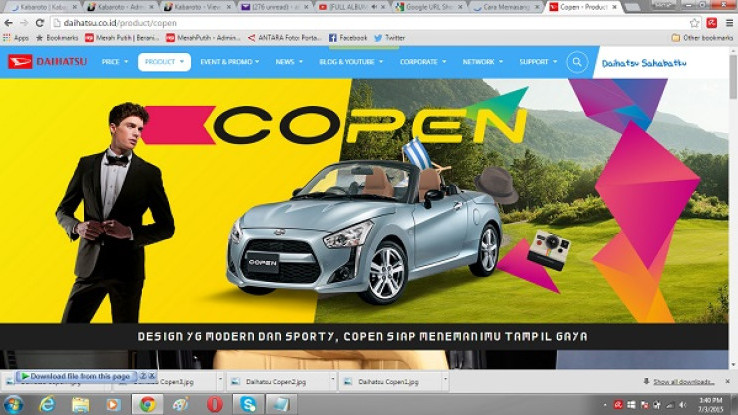Image resolution: width=738 pixels, height=415 pixels.
Task: Open the ANTARA Foto bookmark
Action: pyautogui.click(x=284, y=38)
